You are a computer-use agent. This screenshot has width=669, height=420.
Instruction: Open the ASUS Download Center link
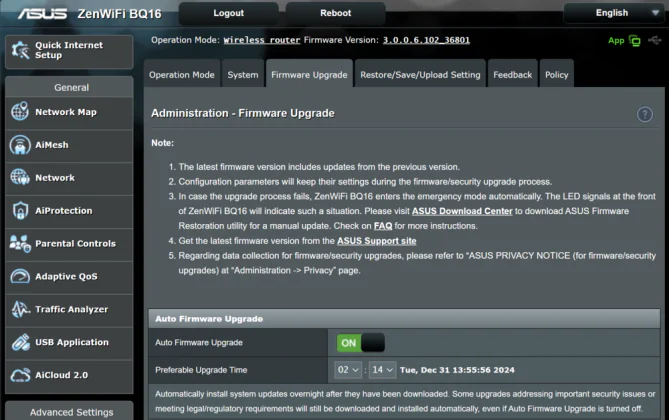462,211
